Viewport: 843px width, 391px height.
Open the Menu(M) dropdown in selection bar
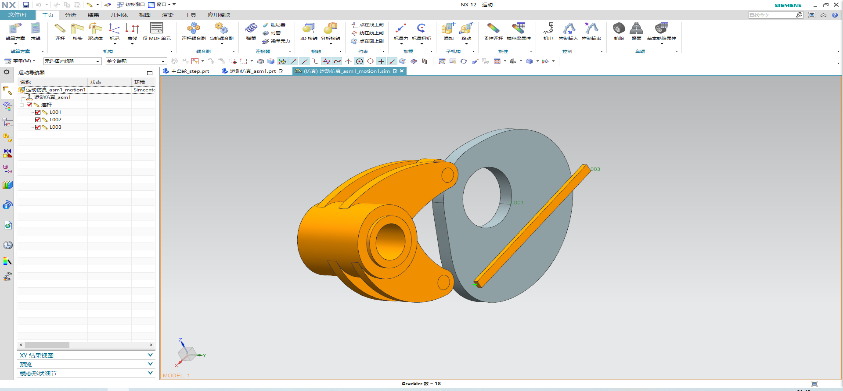pyautogui.click(x=19, y=61)
